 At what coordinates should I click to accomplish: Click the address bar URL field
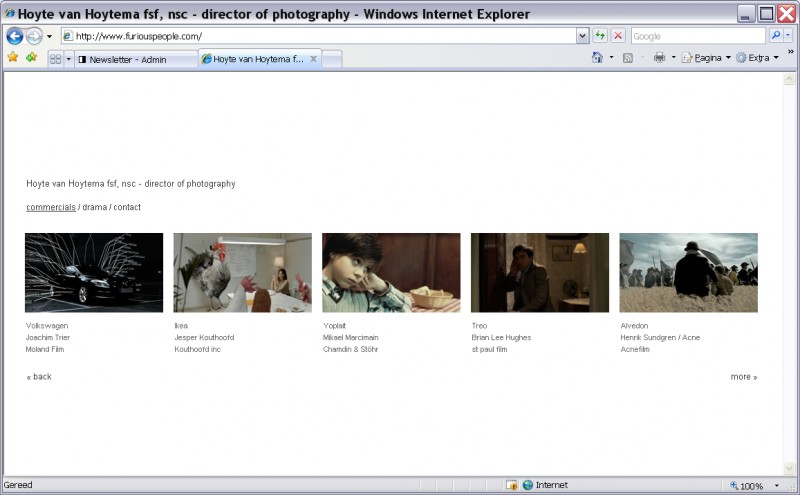(319, 36)
